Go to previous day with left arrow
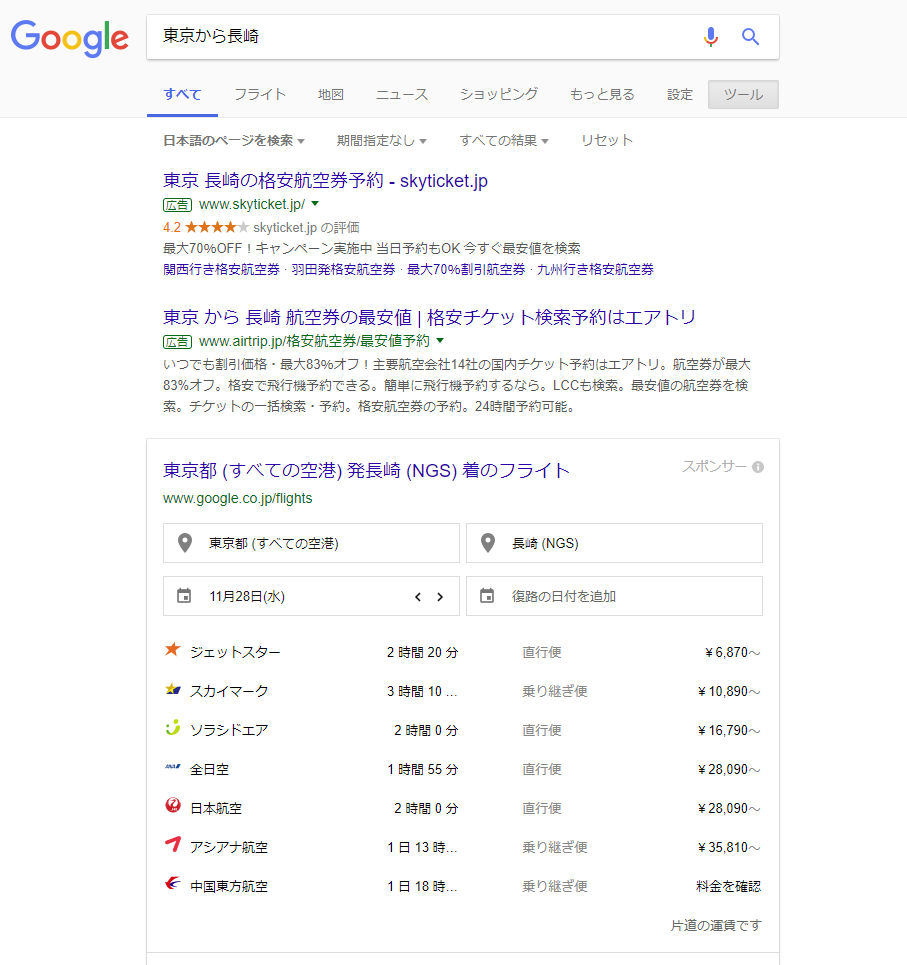The width and height of the screenshot is (907, 965). point(418,596)
